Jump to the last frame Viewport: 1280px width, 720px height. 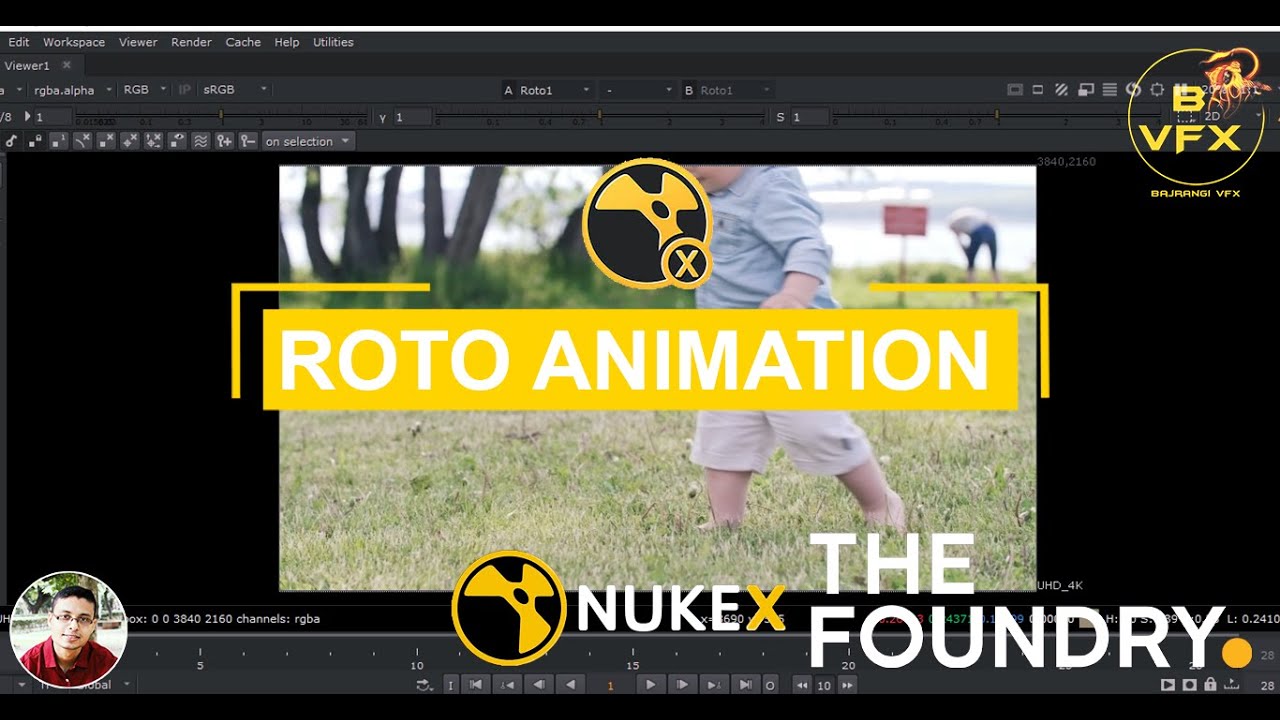point(745,685)
